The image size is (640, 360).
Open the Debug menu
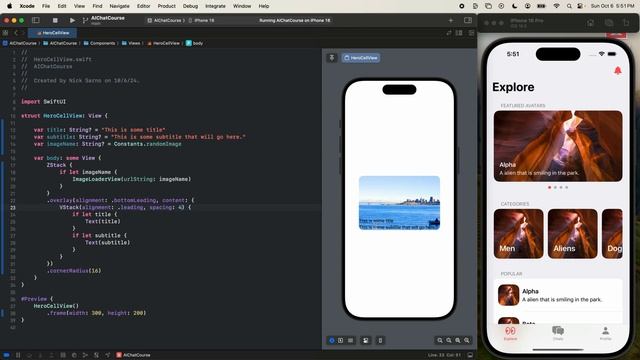[190, 6]
